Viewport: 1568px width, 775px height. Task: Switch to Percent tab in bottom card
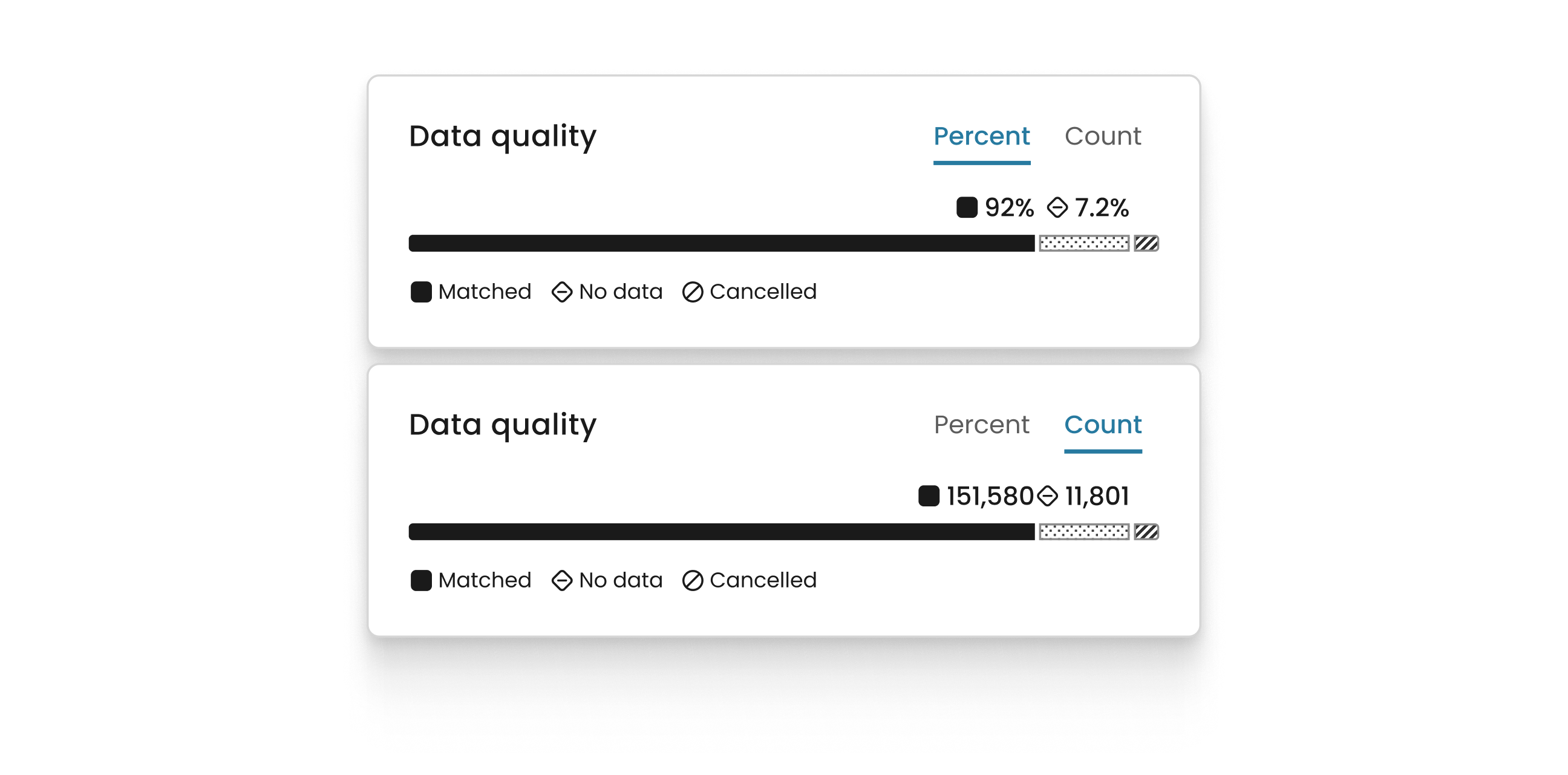[981, 425]
